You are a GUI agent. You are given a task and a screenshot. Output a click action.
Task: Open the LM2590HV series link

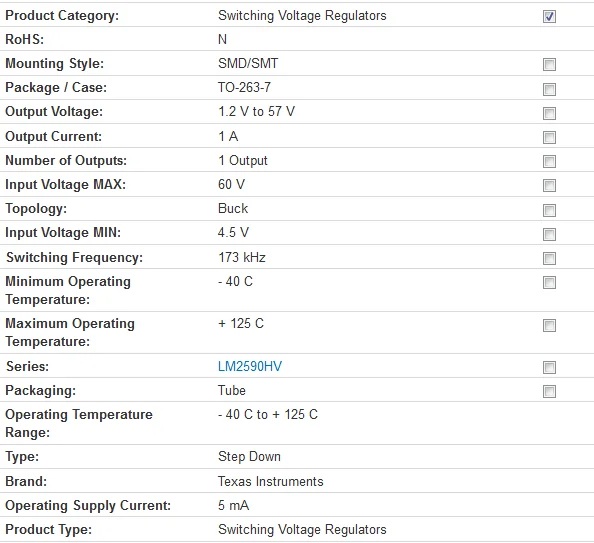pyautogui.click(x=250, y=366)
